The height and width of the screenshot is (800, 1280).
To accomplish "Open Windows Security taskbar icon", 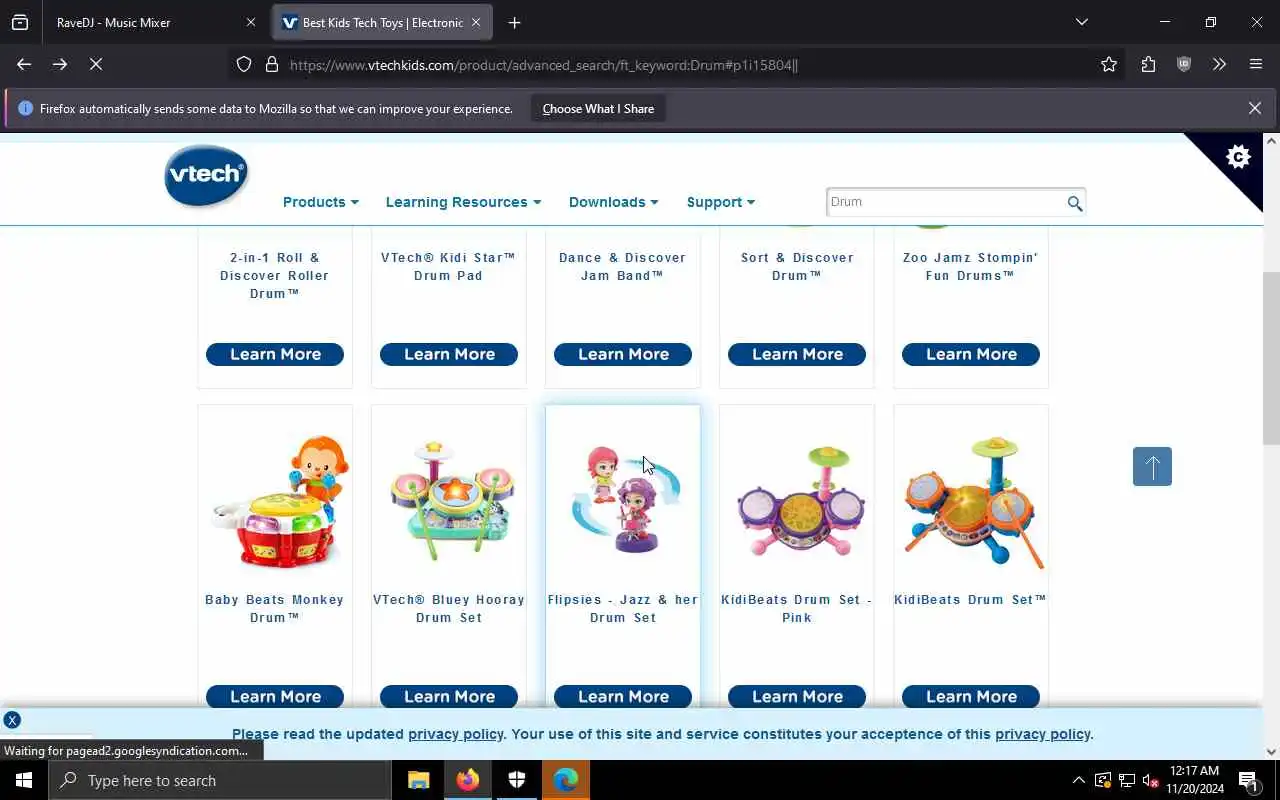I will [x=516, y=780].
